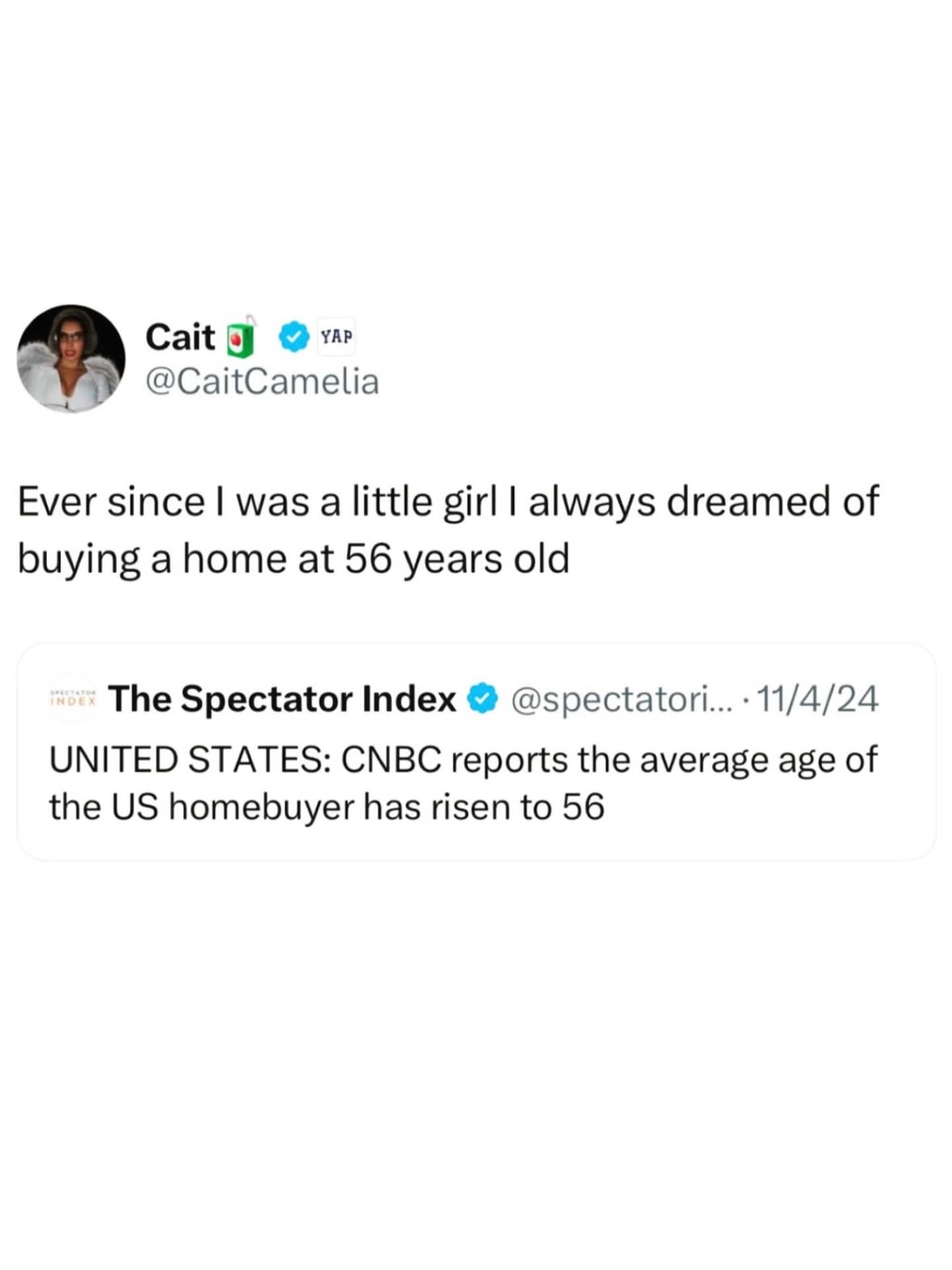The width and height of the screenshot is (952, 1270).
Task: Open the @CaitCamelia handle link
Action: (x=262, y=382)
